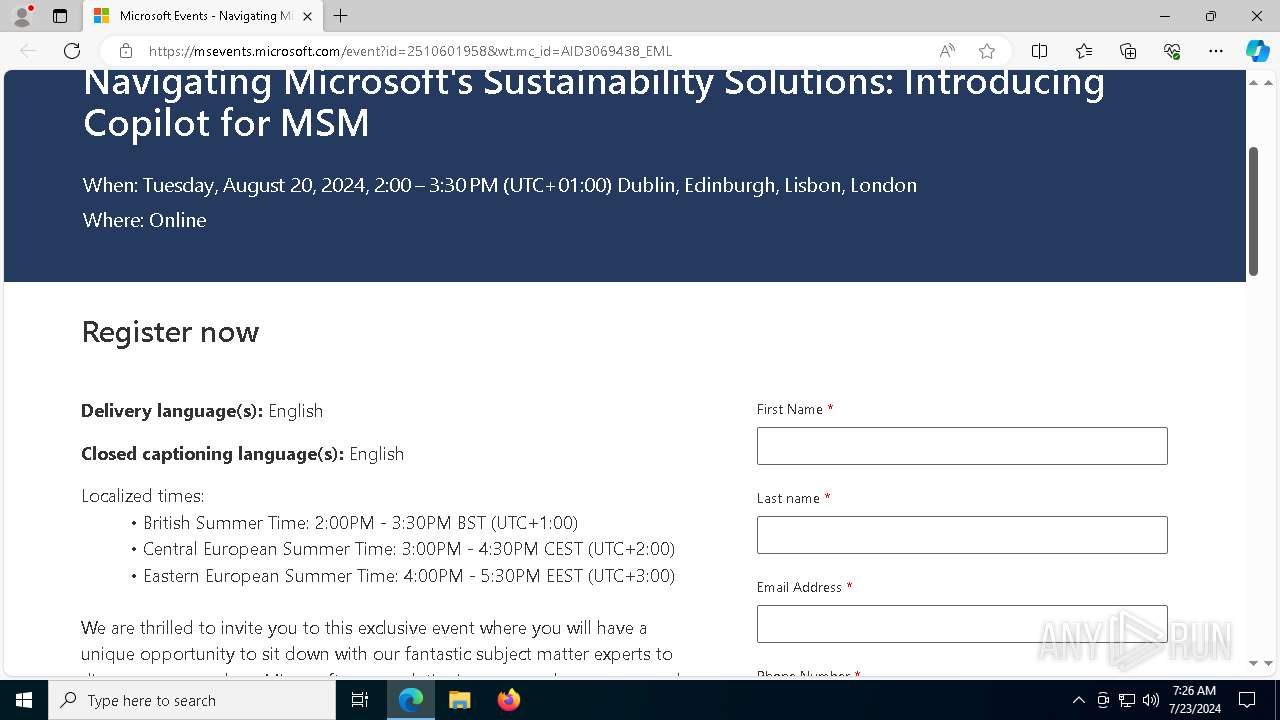
Task: Toggle split screen view
Action: 1039,51
